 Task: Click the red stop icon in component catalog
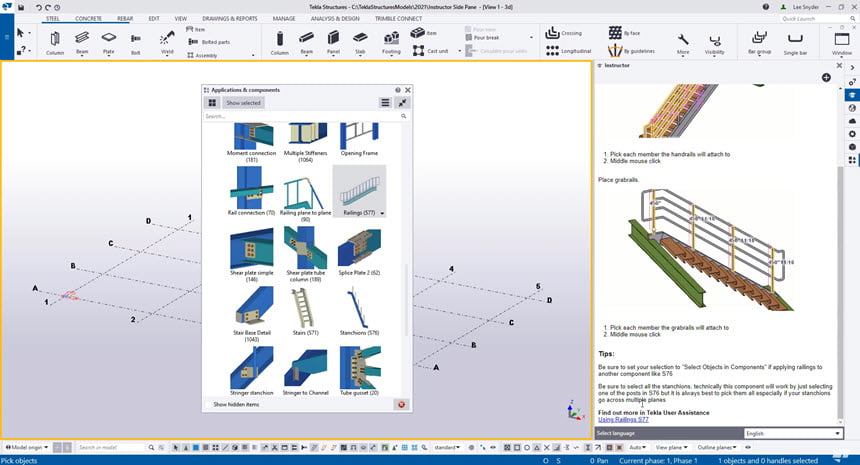[x=401, y=404]
